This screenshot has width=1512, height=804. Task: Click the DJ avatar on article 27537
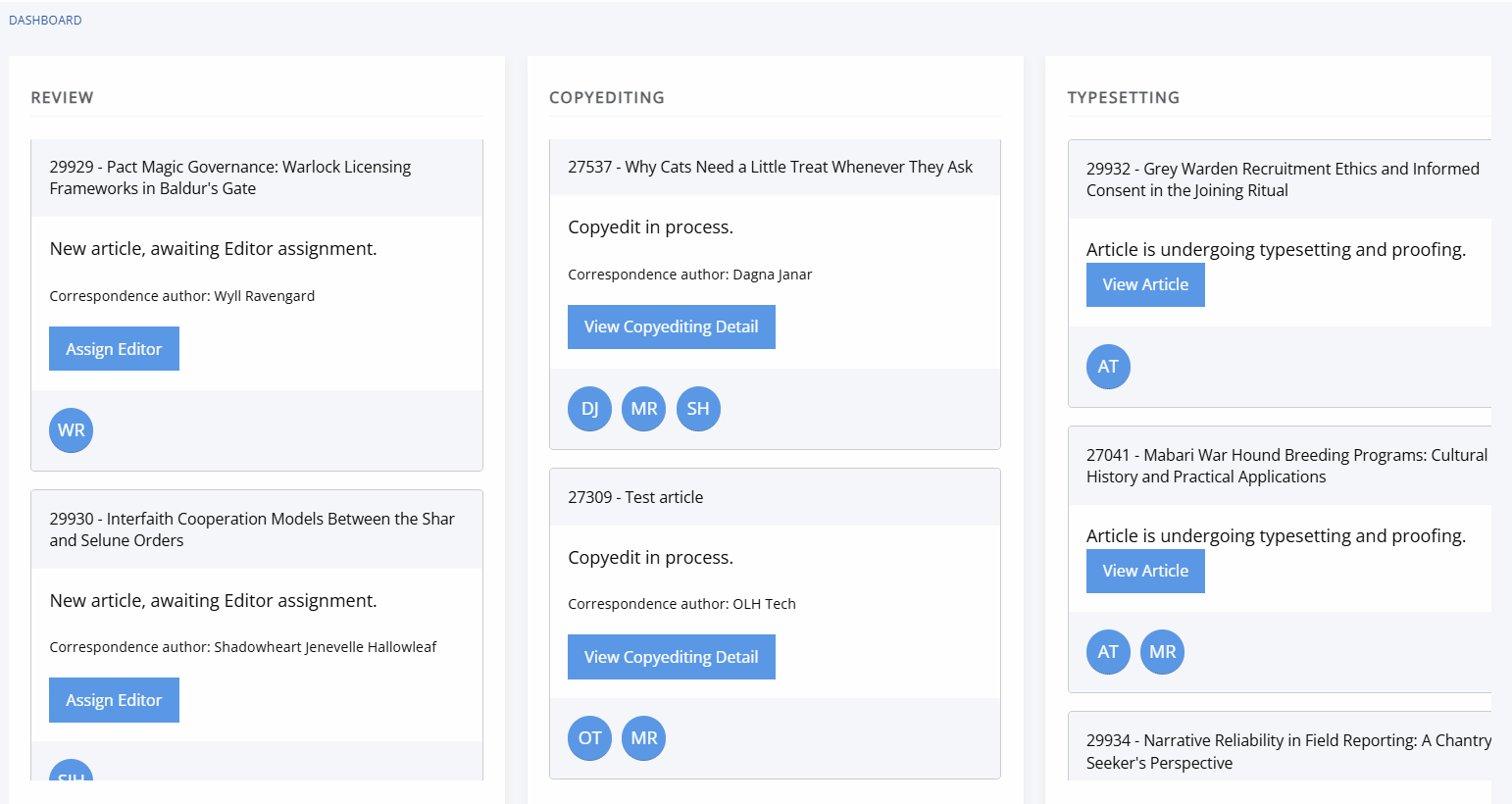[x=590, y=409]
